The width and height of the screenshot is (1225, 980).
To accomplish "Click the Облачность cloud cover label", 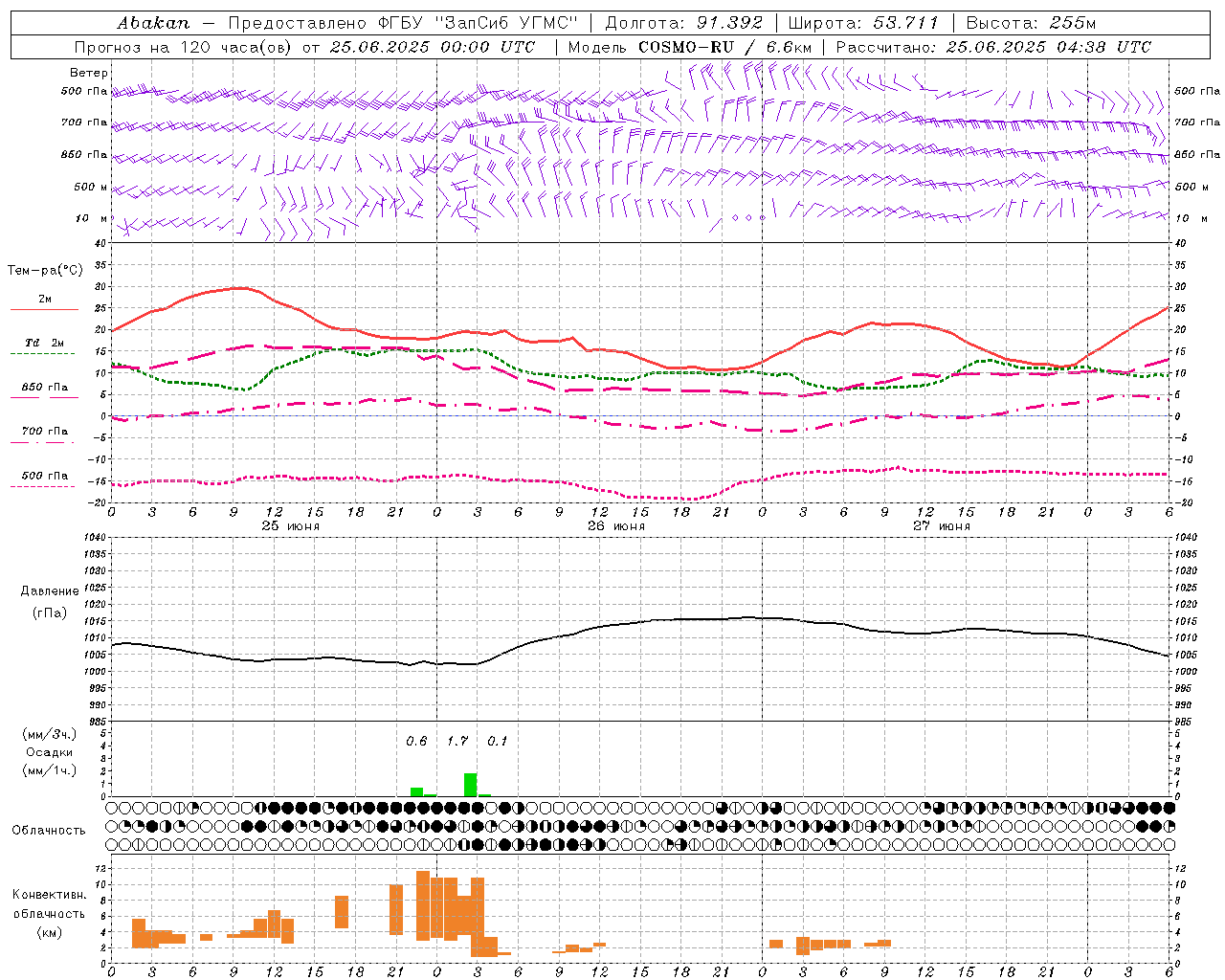I will [49, 831].
